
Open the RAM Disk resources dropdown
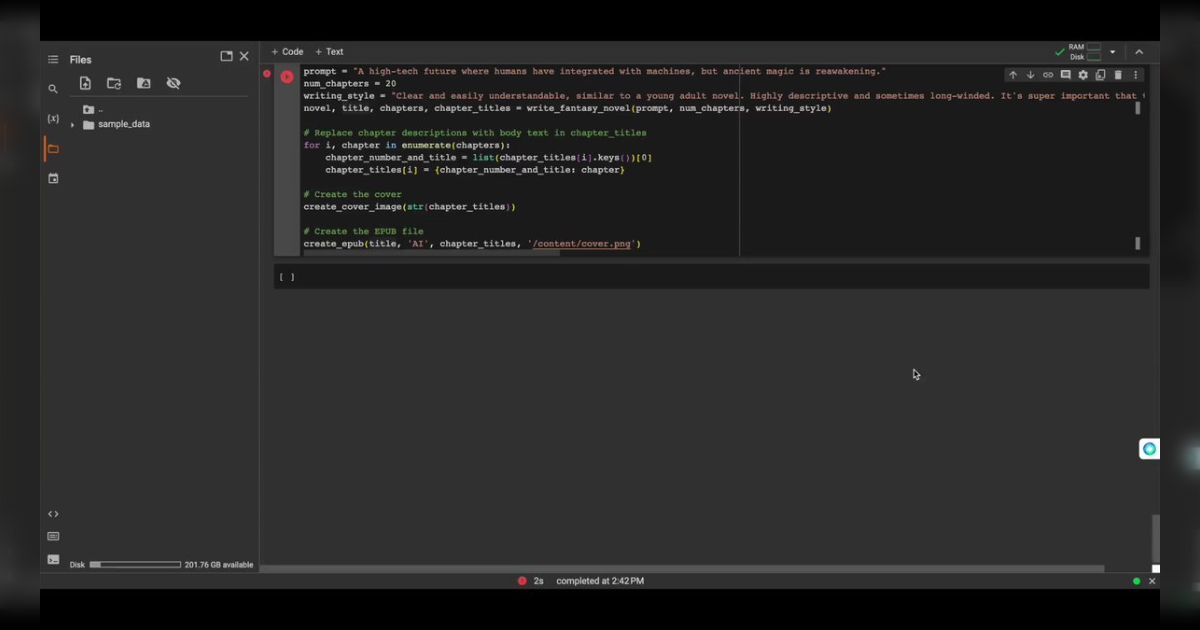pos(1112,52)
